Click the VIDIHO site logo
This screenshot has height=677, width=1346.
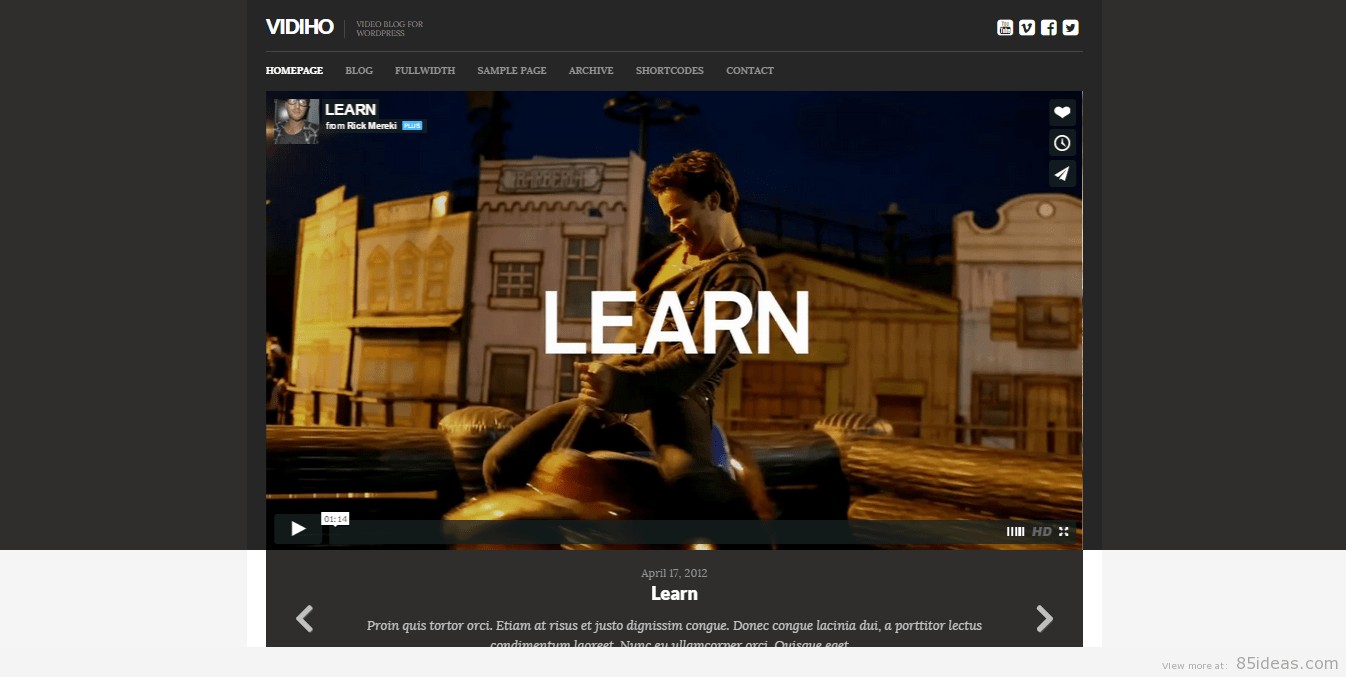tap(299, 27)
